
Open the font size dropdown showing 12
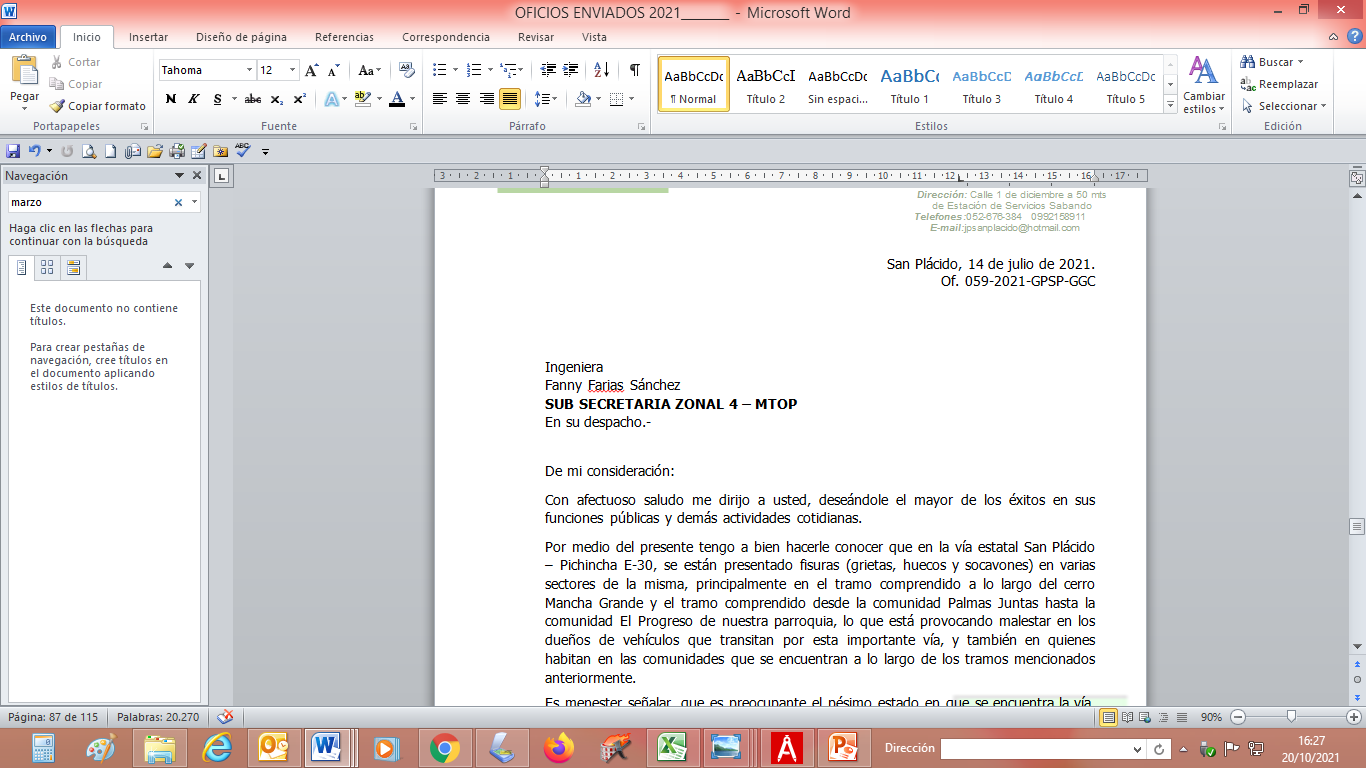292,70
